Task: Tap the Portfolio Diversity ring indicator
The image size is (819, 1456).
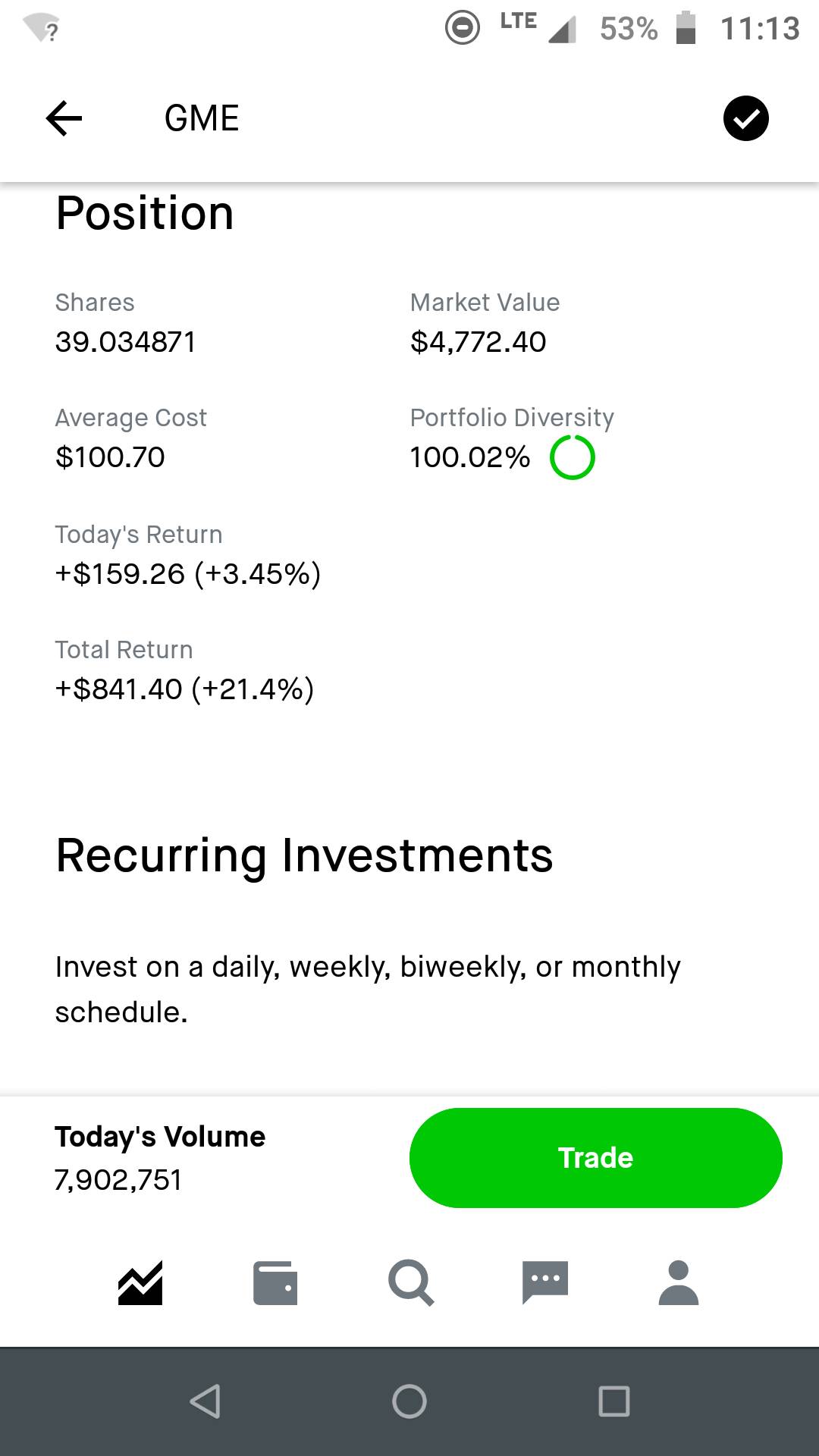Action: click(x=573, y=457)
